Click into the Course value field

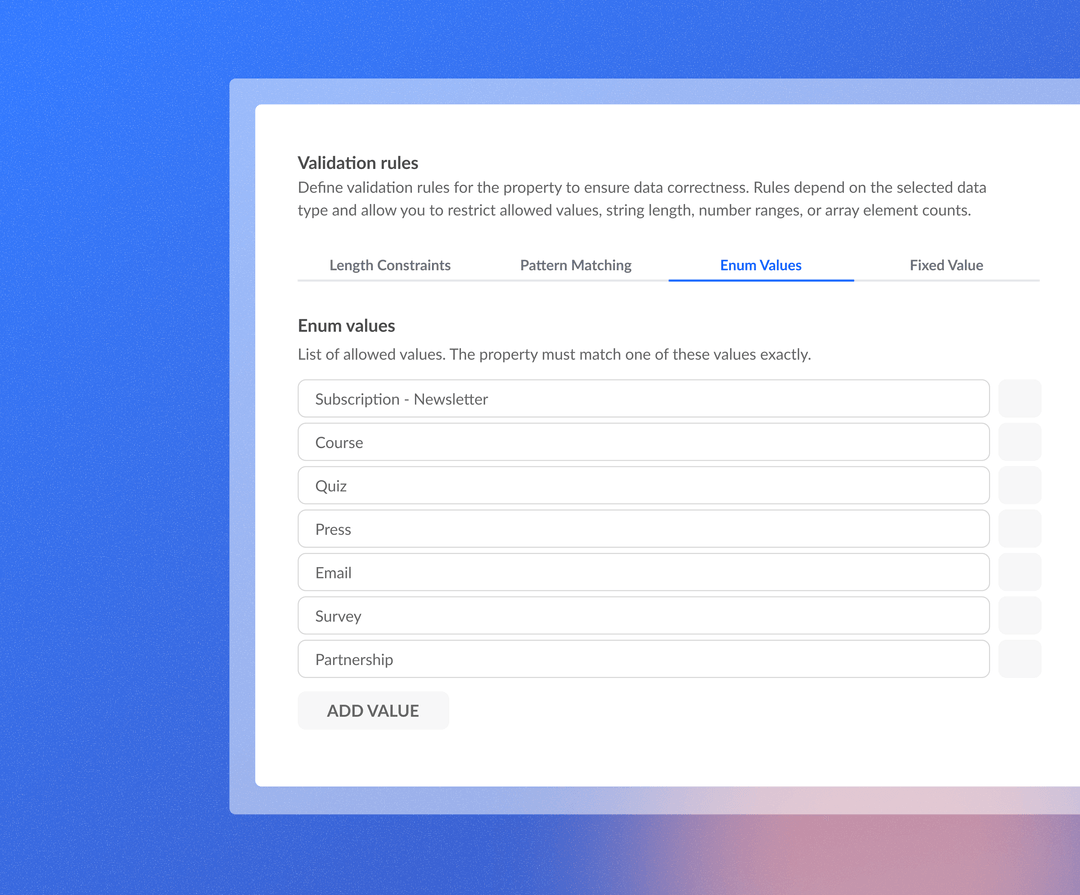point(643,442)
